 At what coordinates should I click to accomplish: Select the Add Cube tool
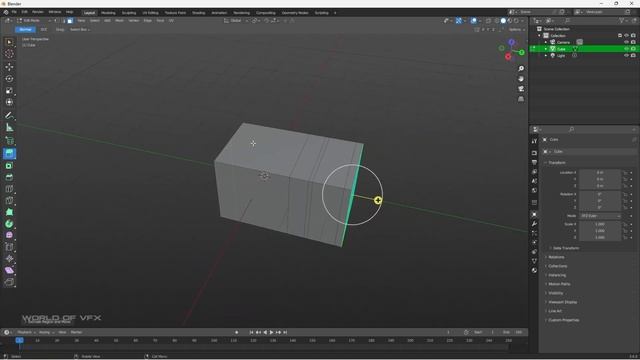click(9, 141)
